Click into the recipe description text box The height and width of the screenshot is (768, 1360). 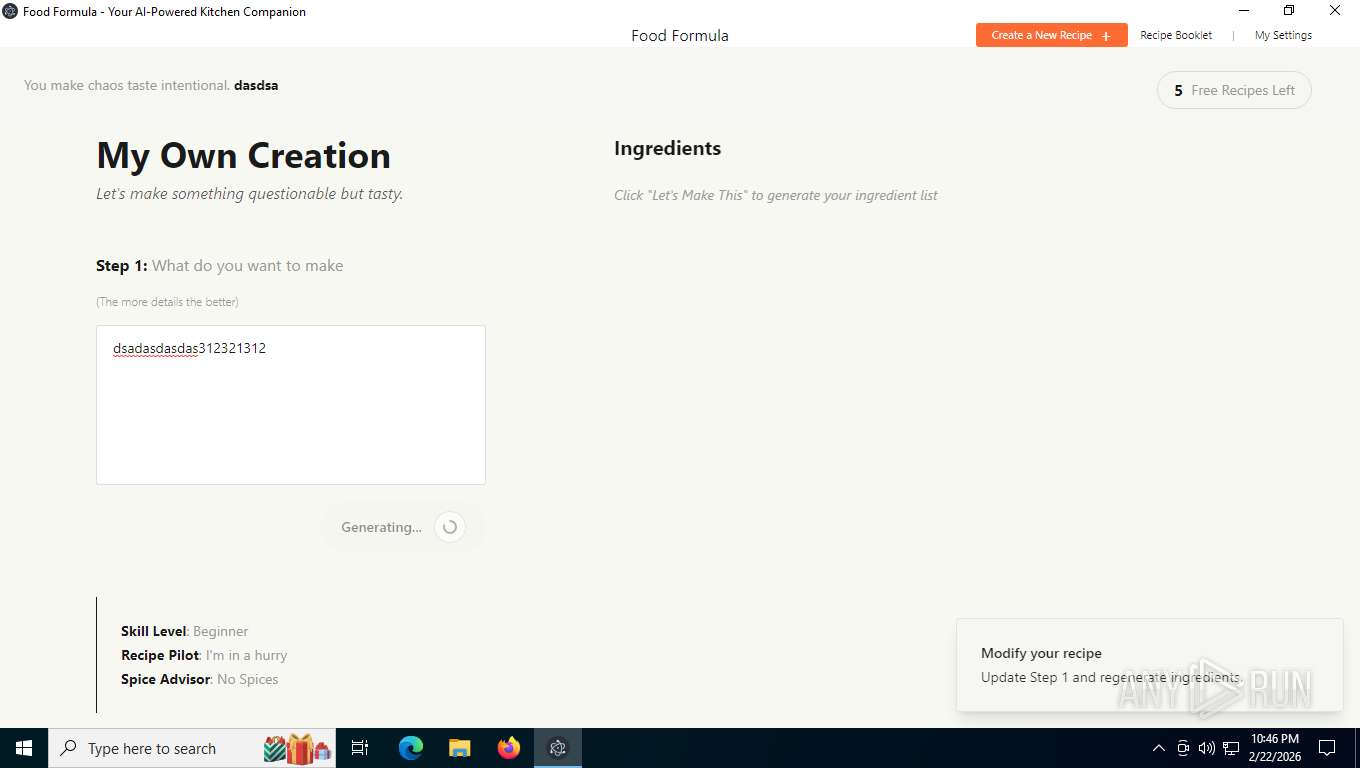[291, 405]
